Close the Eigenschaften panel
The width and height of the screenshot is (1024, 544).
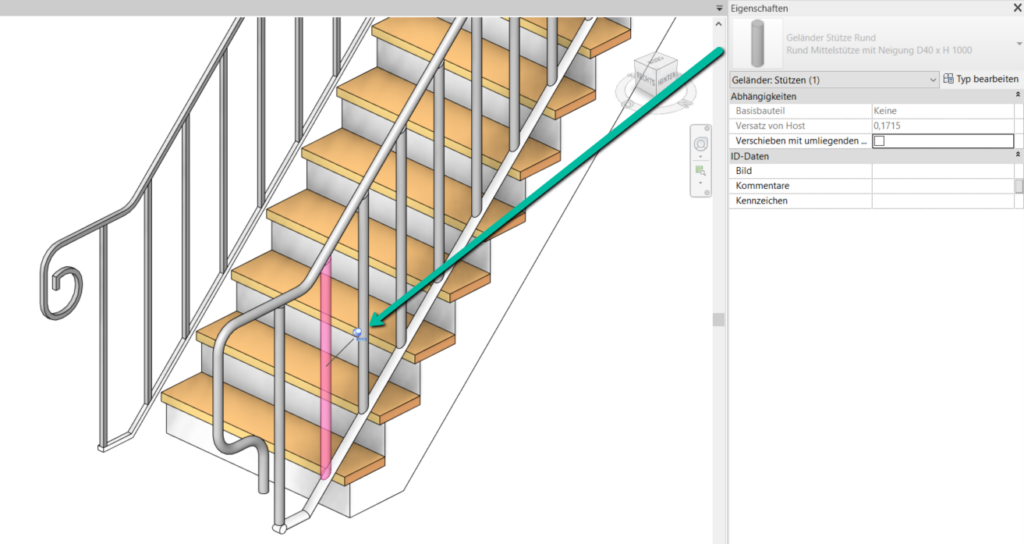(x=1016, y=8)
